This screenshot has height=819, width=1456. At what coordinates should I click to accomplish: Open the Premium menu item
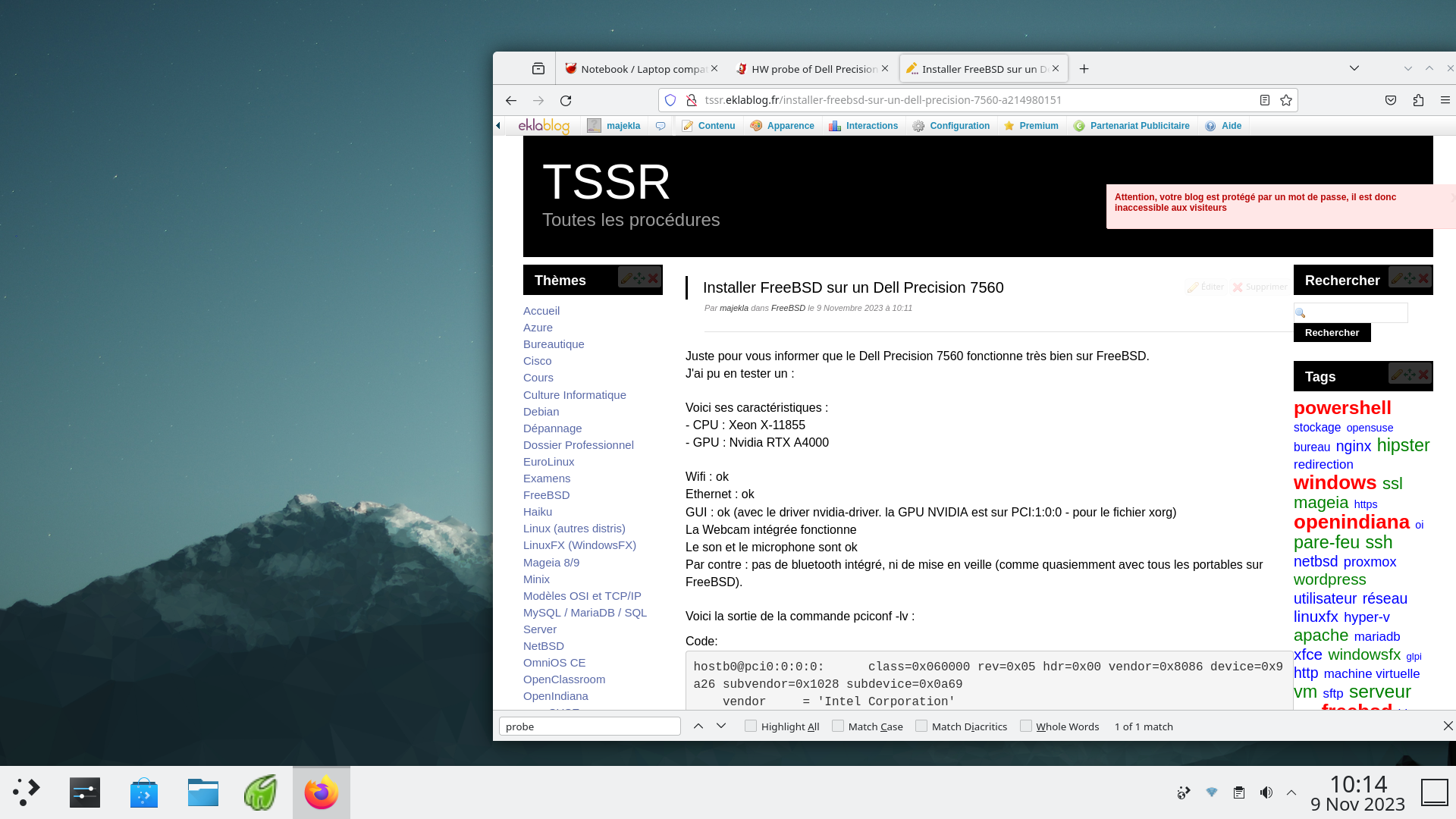(1031, 126)
